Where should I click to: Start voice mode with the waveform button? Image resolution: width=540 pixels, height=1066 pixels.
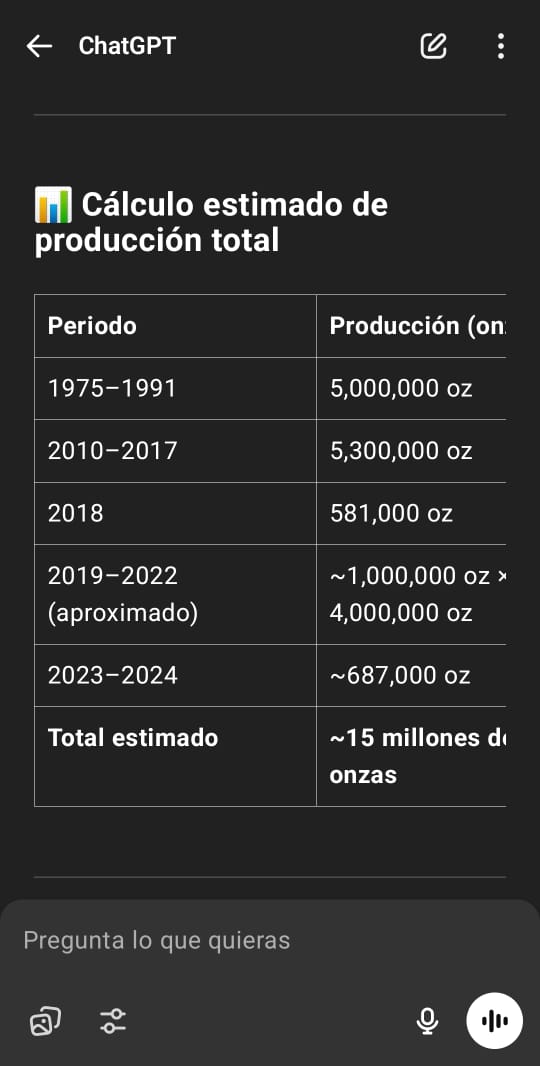coord(494,1020)
